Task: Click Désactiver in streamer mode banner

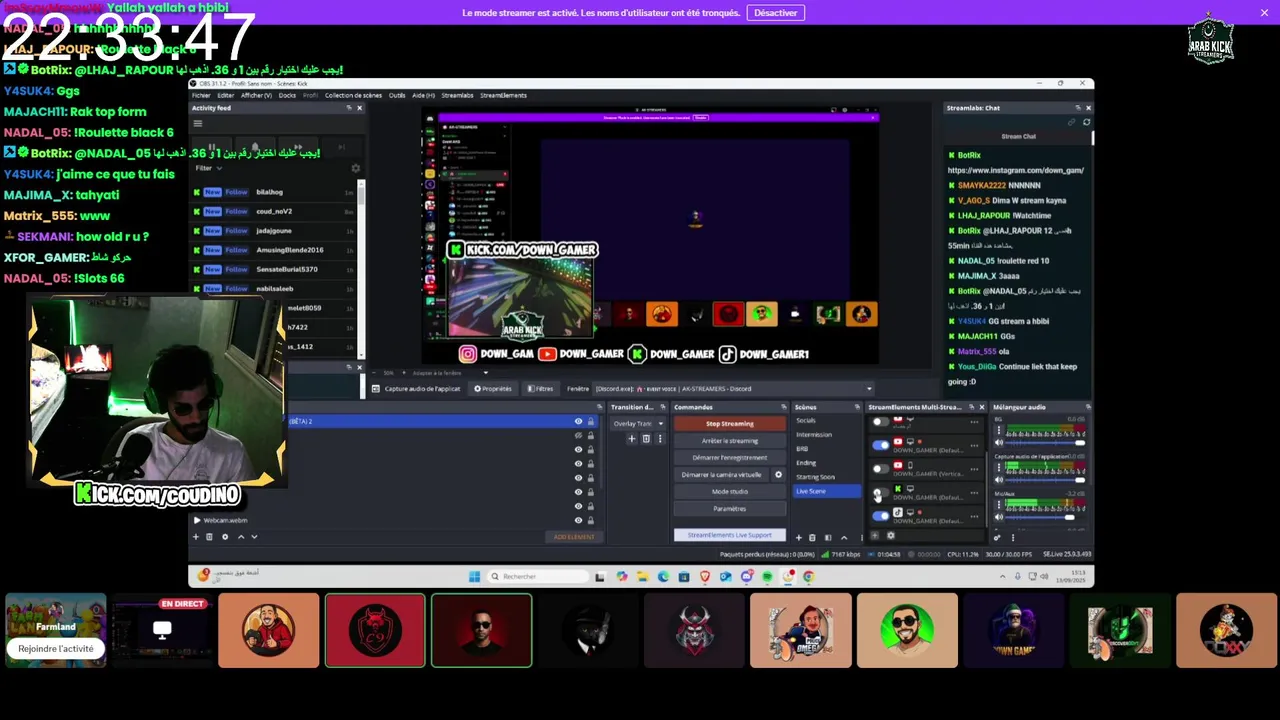Action: pyautogui.click(x=775, y=13)
